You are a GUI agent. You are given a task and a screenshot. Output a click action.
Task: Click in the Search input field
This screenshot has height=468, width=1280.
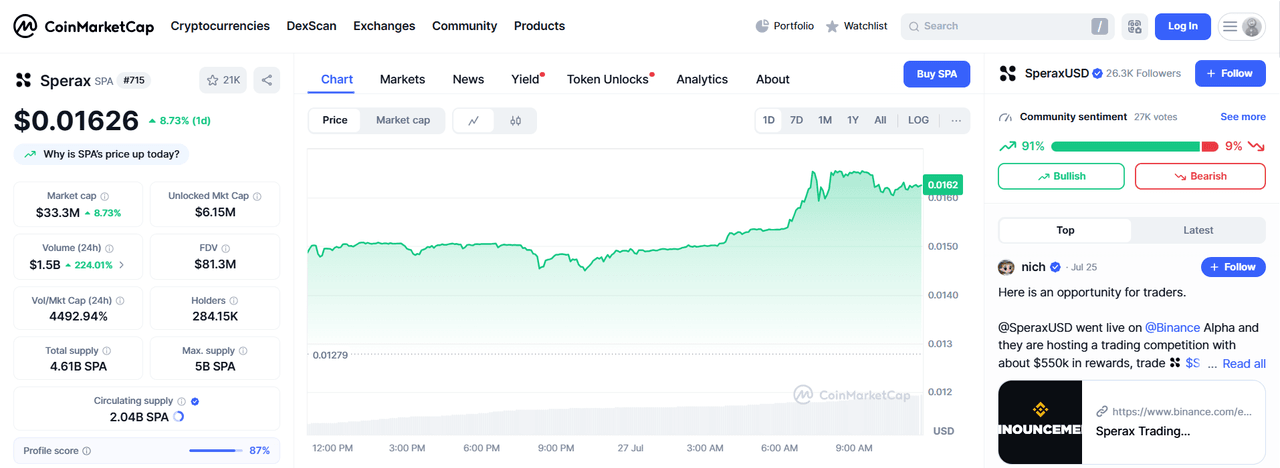point(1000,26)
